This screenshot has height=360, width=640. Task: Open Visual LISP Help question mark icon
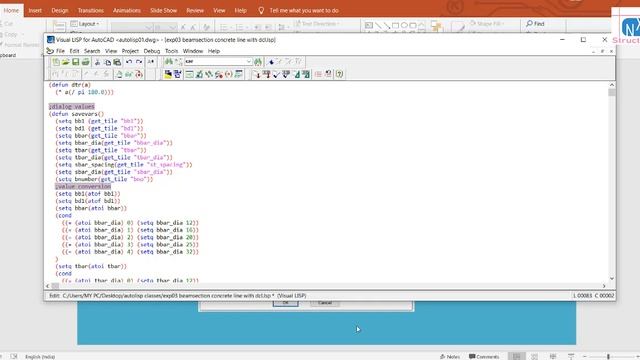pyautogui.click(x=339, y=74)
